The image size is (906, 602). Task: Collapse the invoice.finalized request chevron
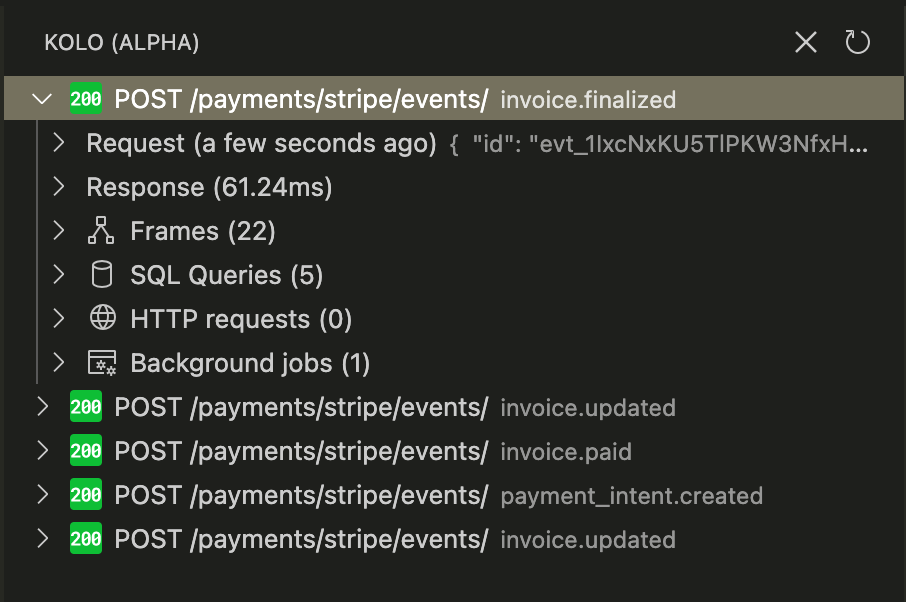pyautogui.click(x=42, y=99)
